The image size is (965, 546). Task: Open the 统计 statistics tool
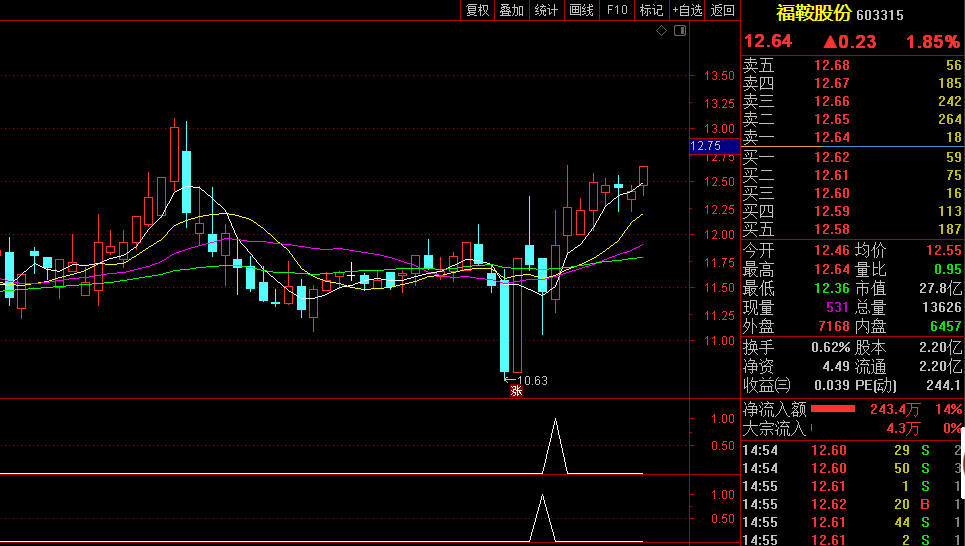coord(546,10)
